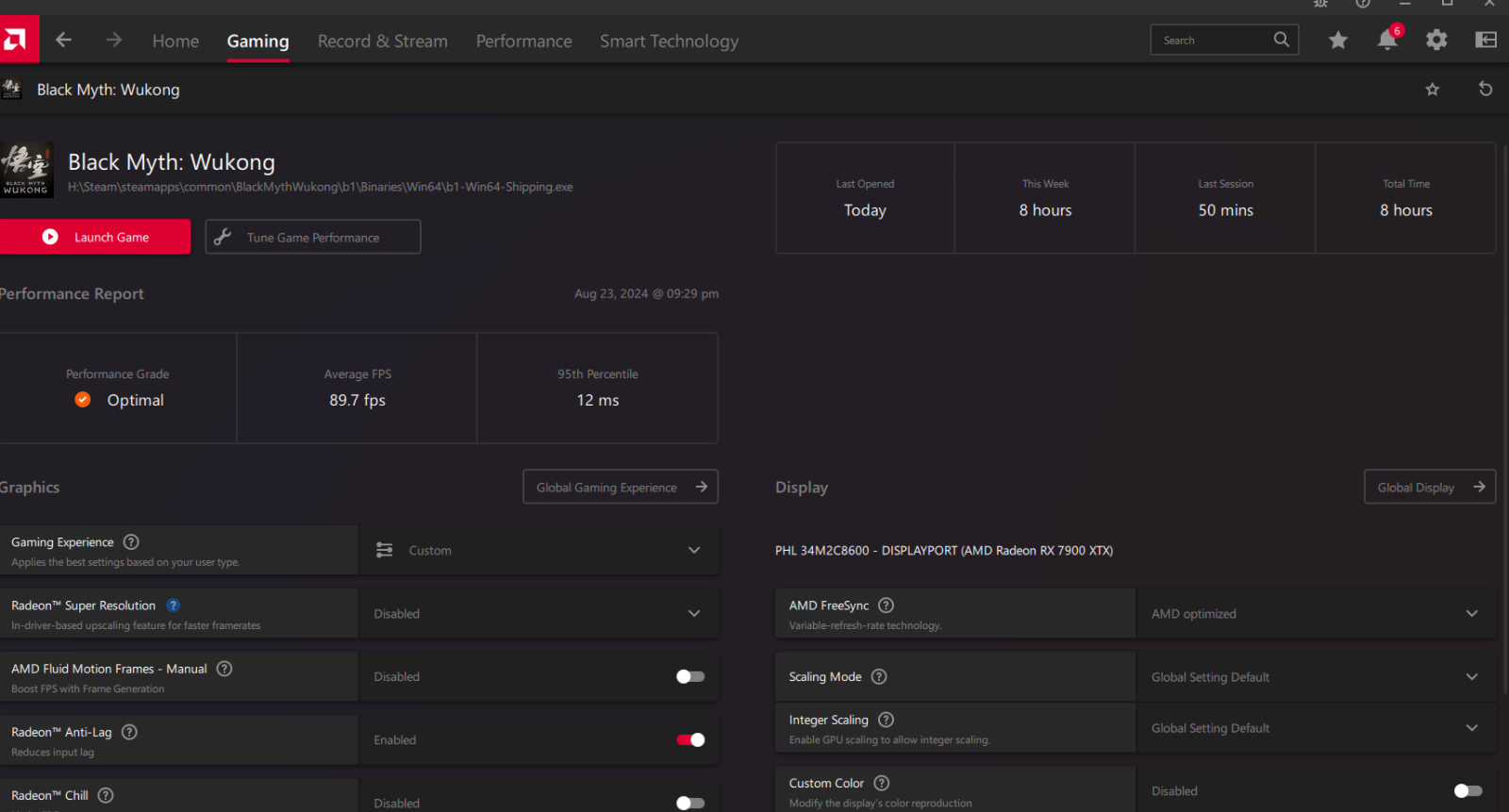Open help for Radeon Super Resolution
Screen dimensions: 1509x812
174,605
